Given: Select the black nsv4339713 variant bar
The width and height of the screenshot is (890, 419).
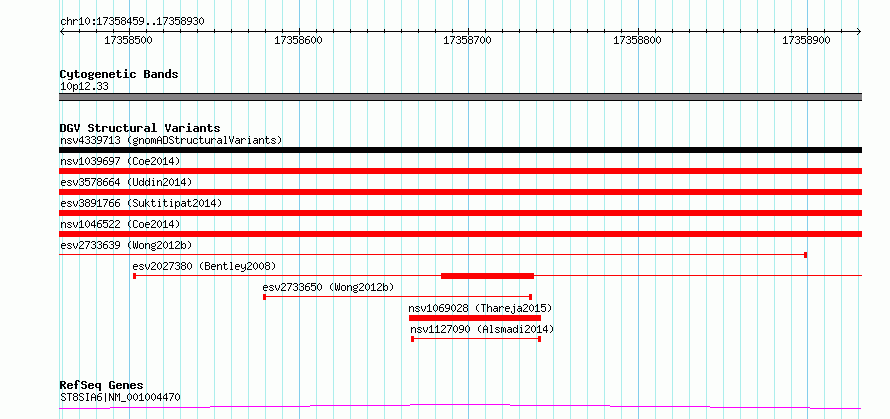Looking at the screenshot, I should pyautogui.click(x=460, y=150).
